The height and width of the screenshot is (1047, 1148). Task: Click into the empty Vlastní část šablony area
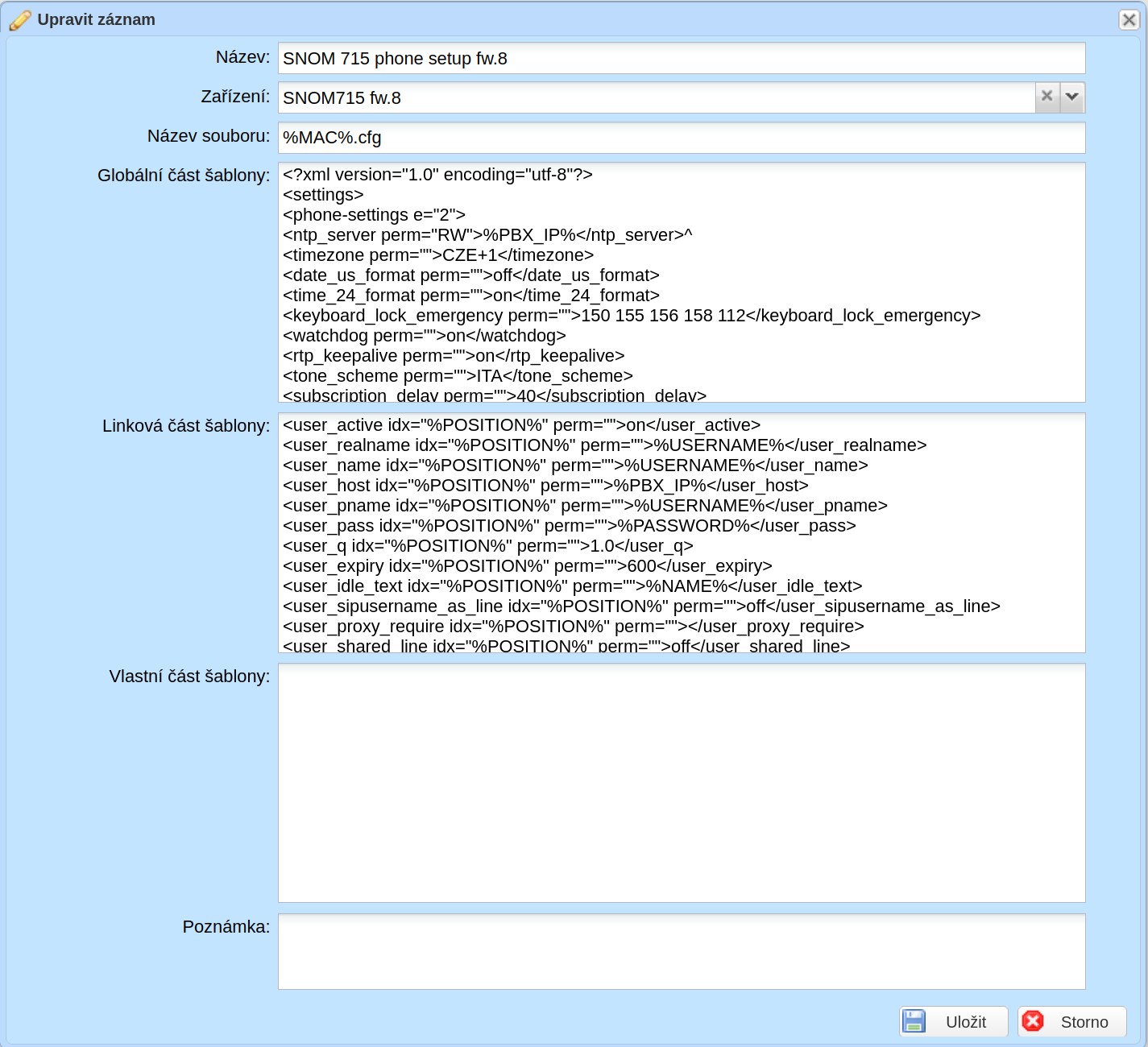tap(682, 783)
